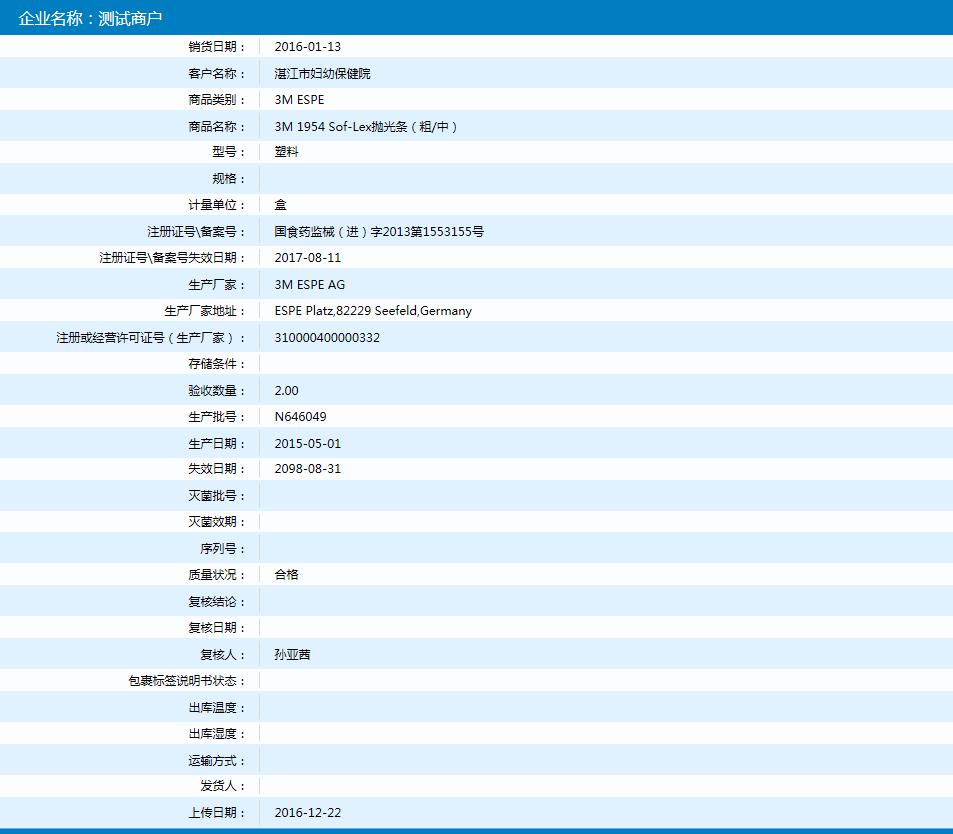Click quality status value 合格

point(286,574)
